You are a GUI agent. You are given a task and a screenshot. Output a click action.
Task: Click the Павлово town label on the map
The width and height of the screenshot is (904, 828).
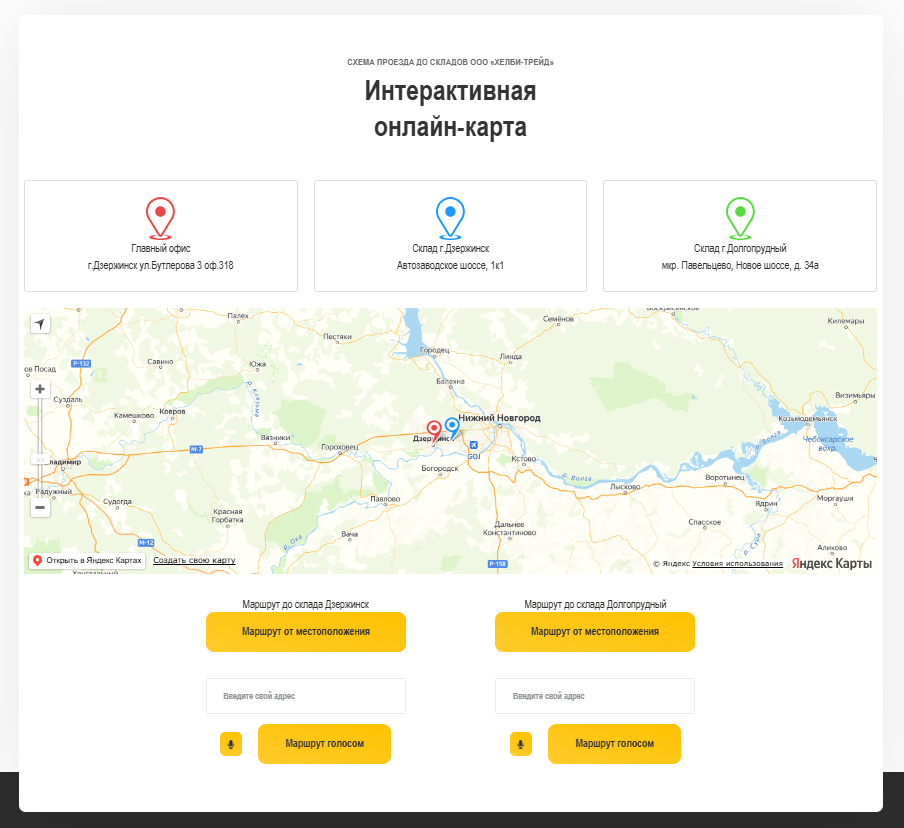385,499
